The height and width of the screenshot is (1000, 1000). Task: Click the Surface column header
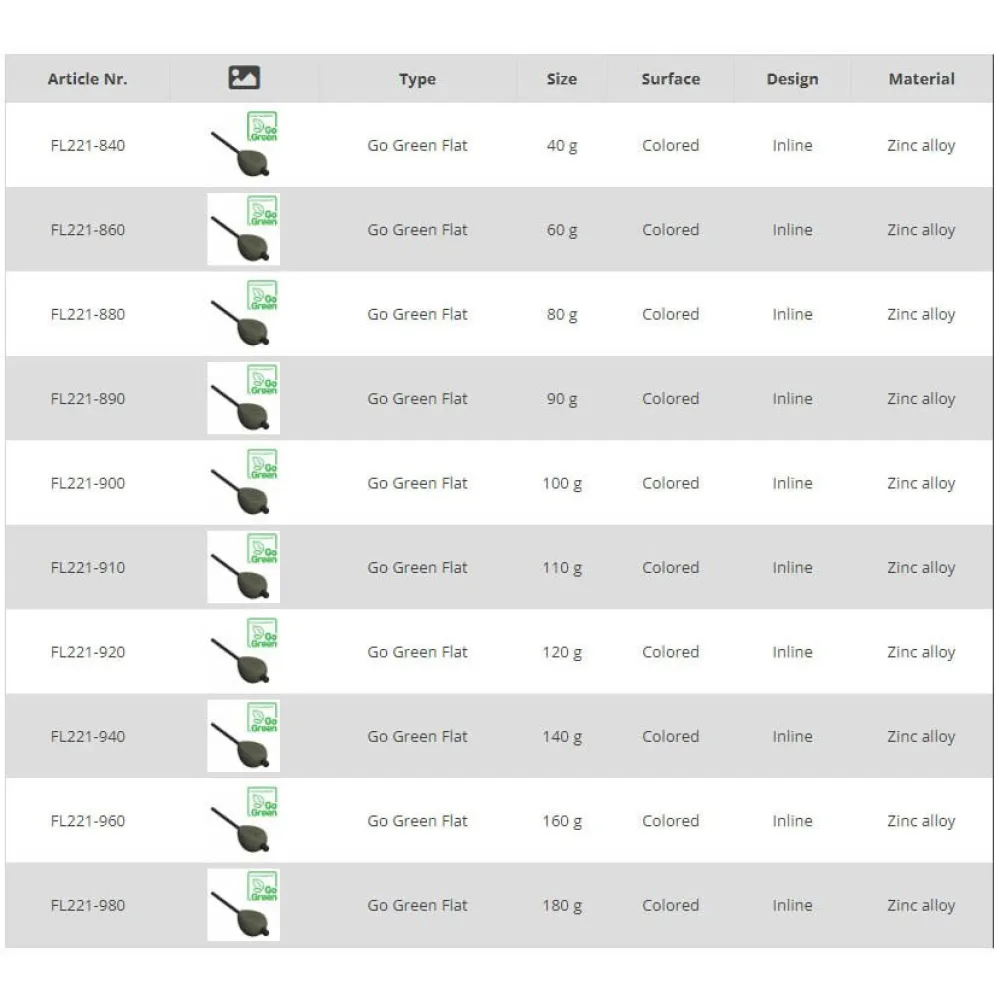click(x=670, y=79)
